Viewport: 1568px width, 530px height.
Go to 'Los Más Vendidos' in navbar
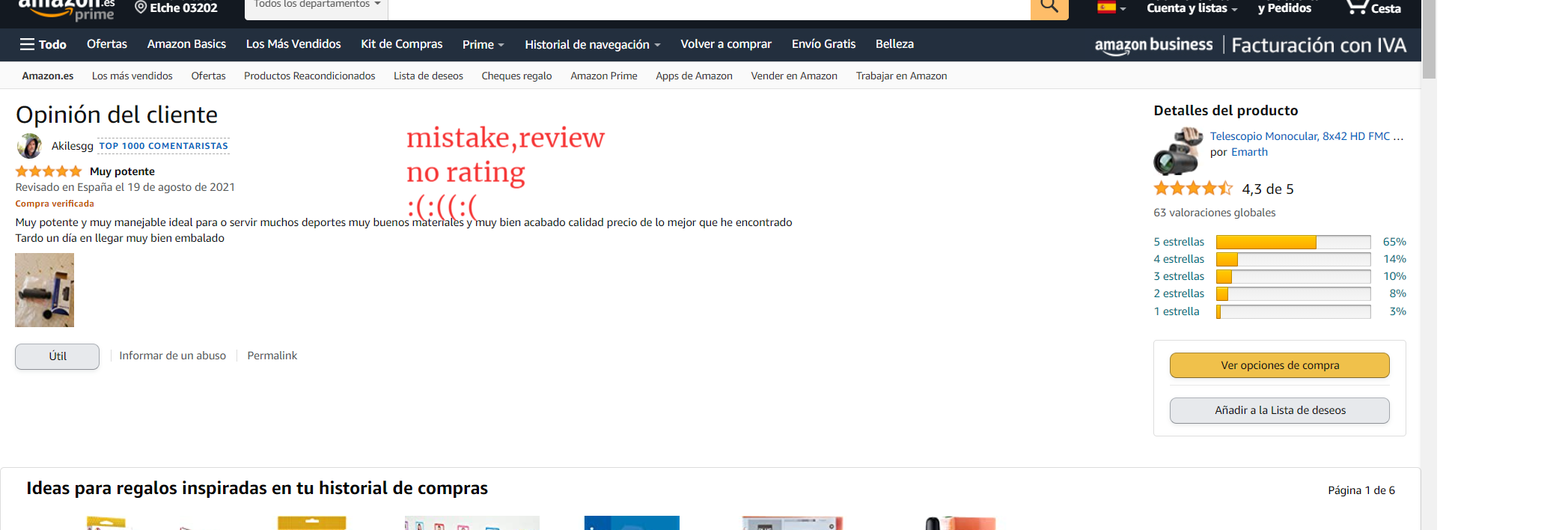(x=293, y=44)
